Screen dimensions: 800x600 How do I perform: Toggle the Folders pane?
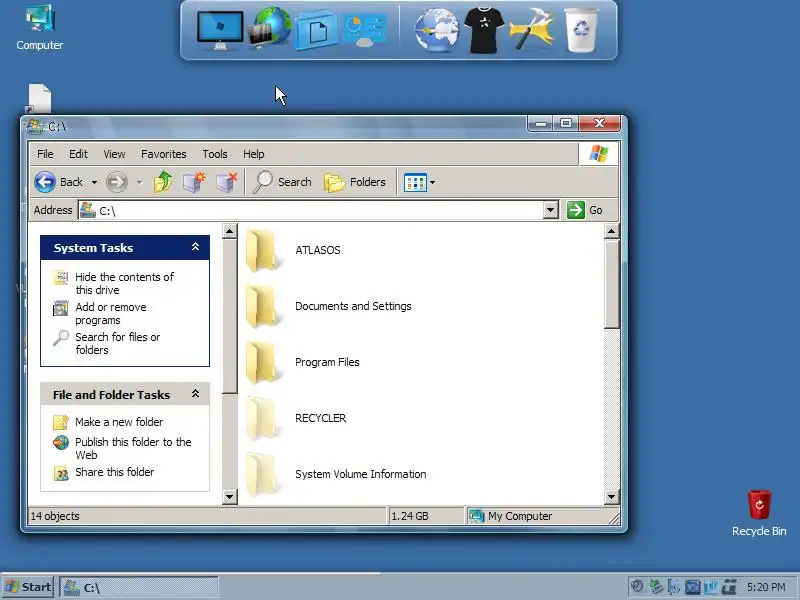pyautogui.click(x=355, y=182)
